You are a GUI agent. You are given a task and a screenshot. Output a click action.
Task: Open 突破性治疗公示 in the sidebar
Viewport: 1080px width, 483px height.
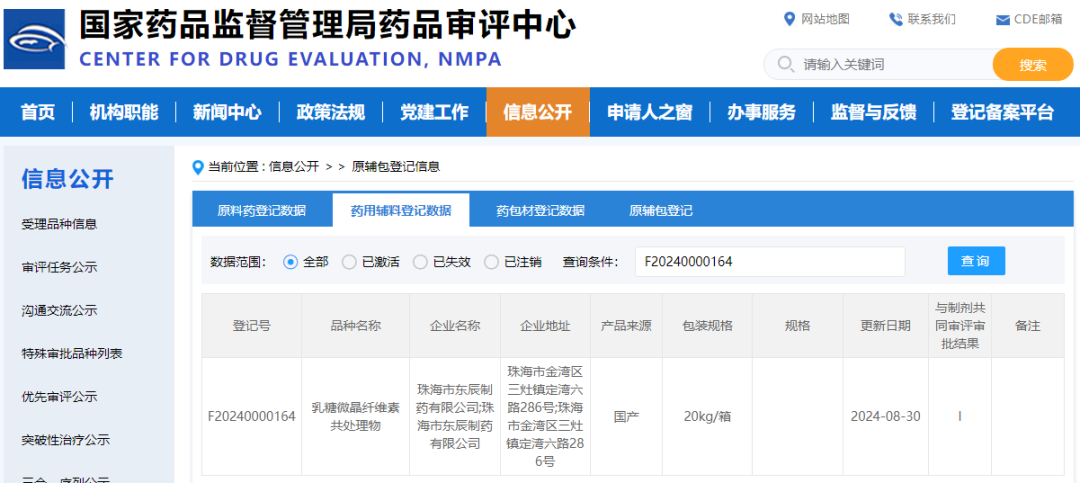tap(65, 440)
